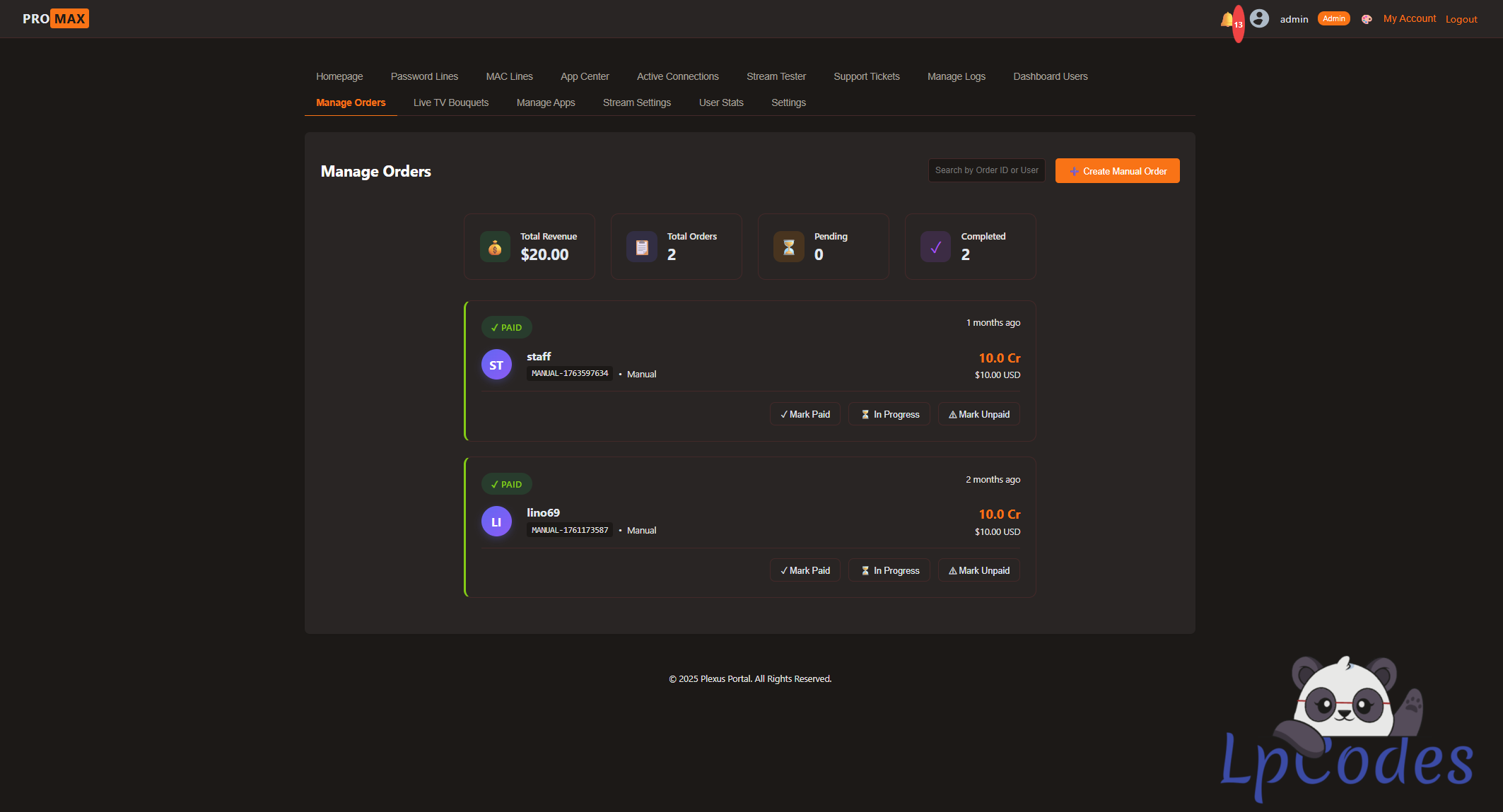The height and width of the screenshot is (812, 1503).
Task: Click Mark Paid on staff order
Action: coord(805,414)
